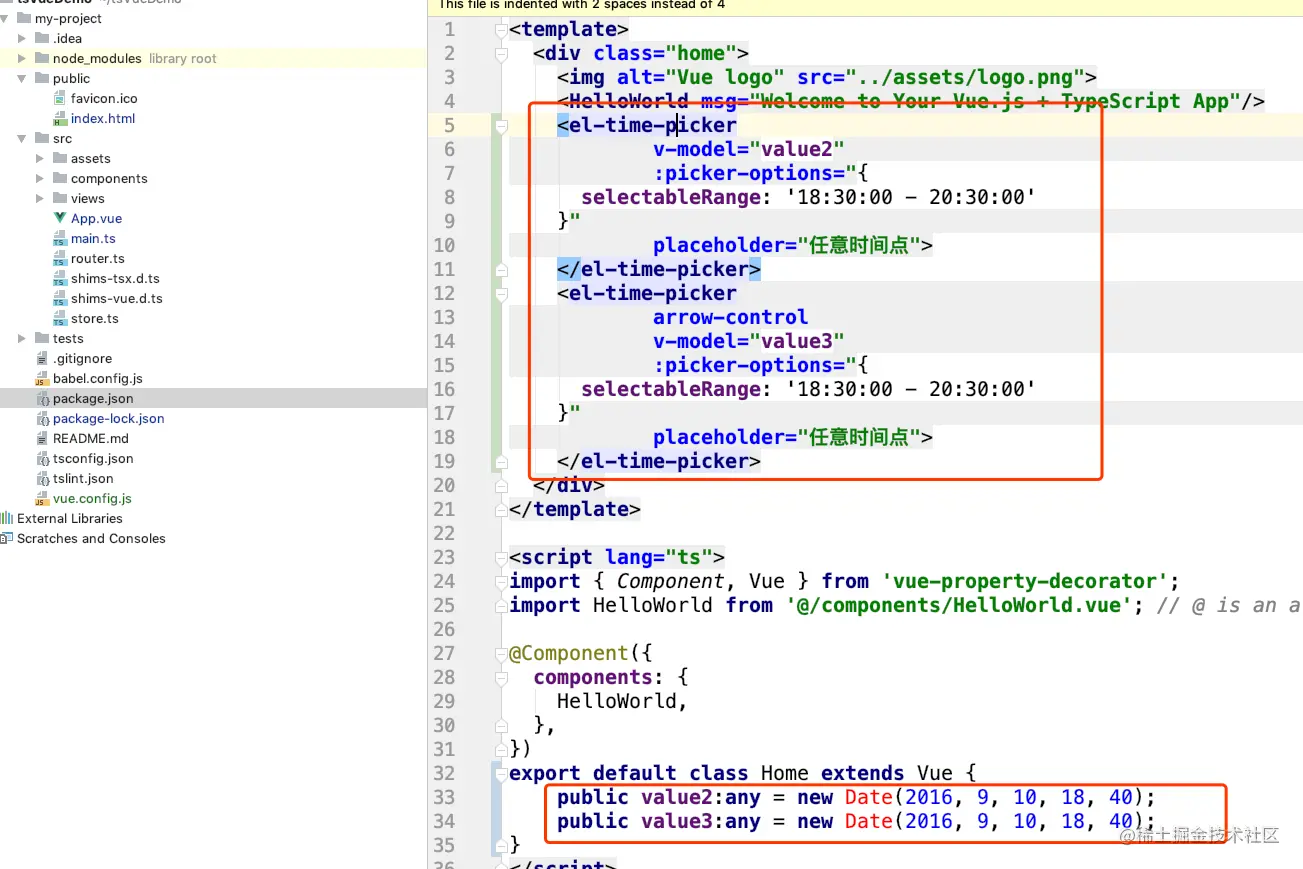
Task: Click the TypeScript icon of store.ts
Action: coord(60,319)
